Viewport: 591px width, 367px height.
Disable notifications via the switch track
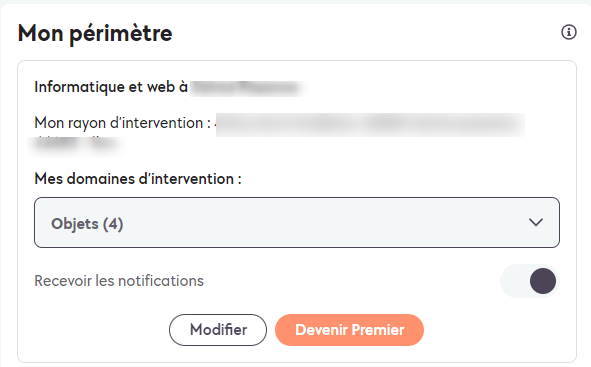[530, 281]
